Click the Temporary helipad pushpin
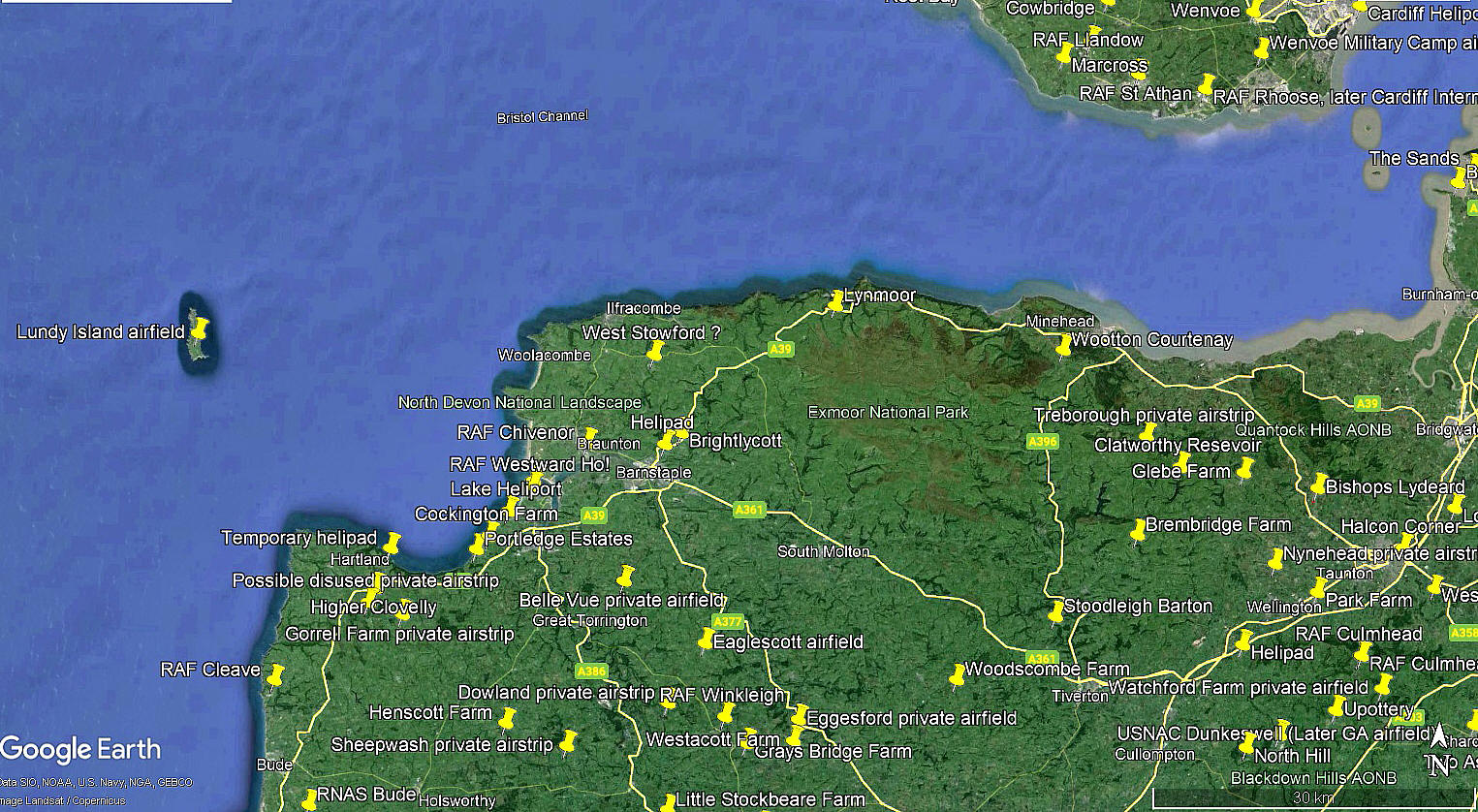Viewport: 1478px width, 812px height. tap(392, 543)
